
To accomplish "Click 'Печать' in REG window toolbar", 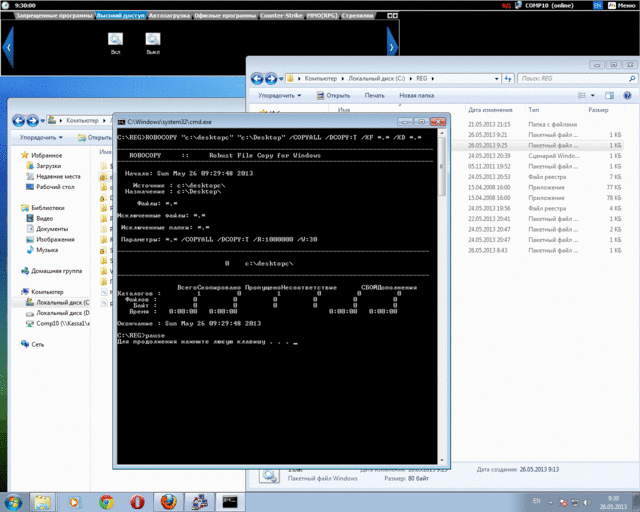I will [374, 96].
